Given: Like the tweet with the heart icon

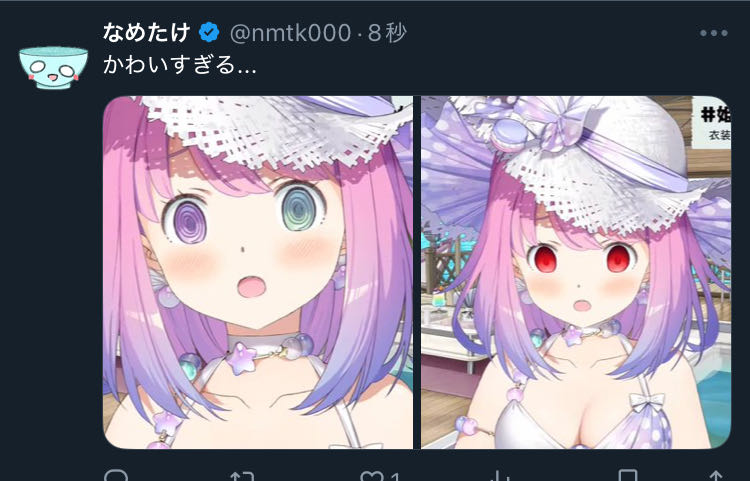Looking at the screenshot, I should 373,476.
